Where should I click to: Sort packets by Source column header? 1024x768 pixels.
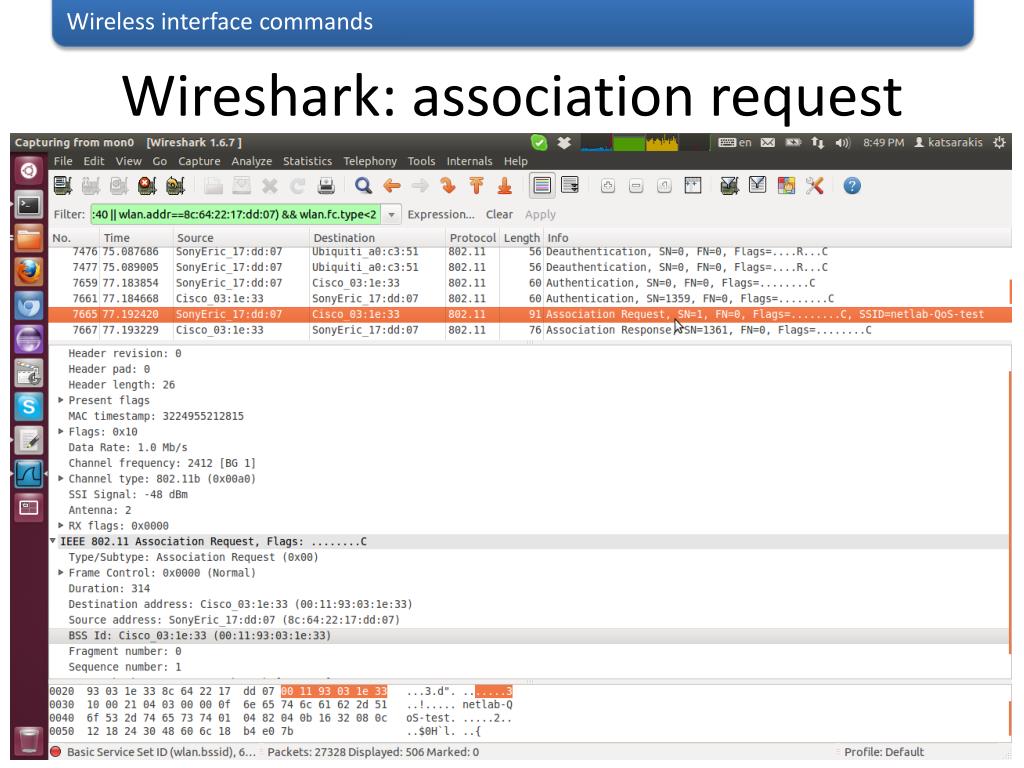coord(240,238)
